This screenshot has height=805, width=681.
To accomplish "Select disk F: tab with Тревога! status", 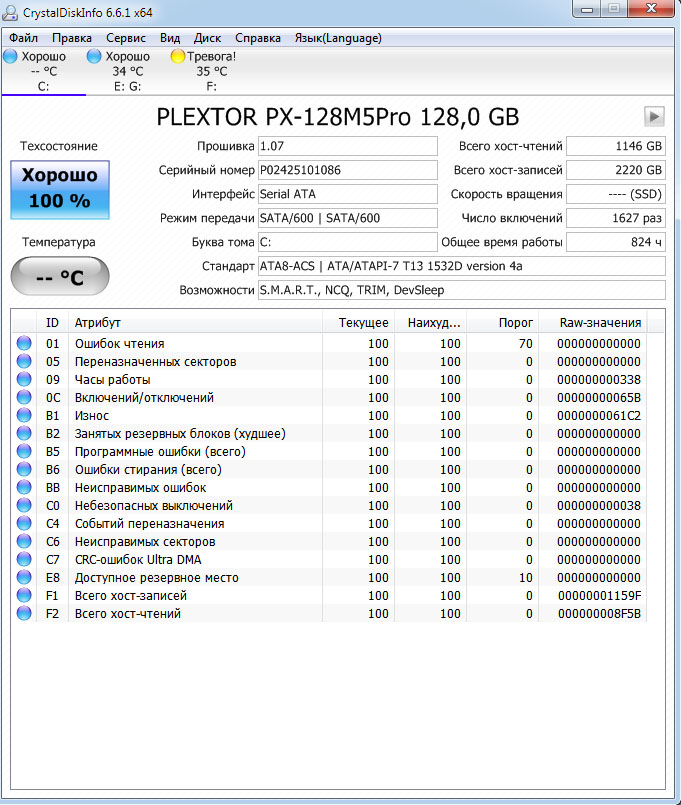I will pos(211,71).
